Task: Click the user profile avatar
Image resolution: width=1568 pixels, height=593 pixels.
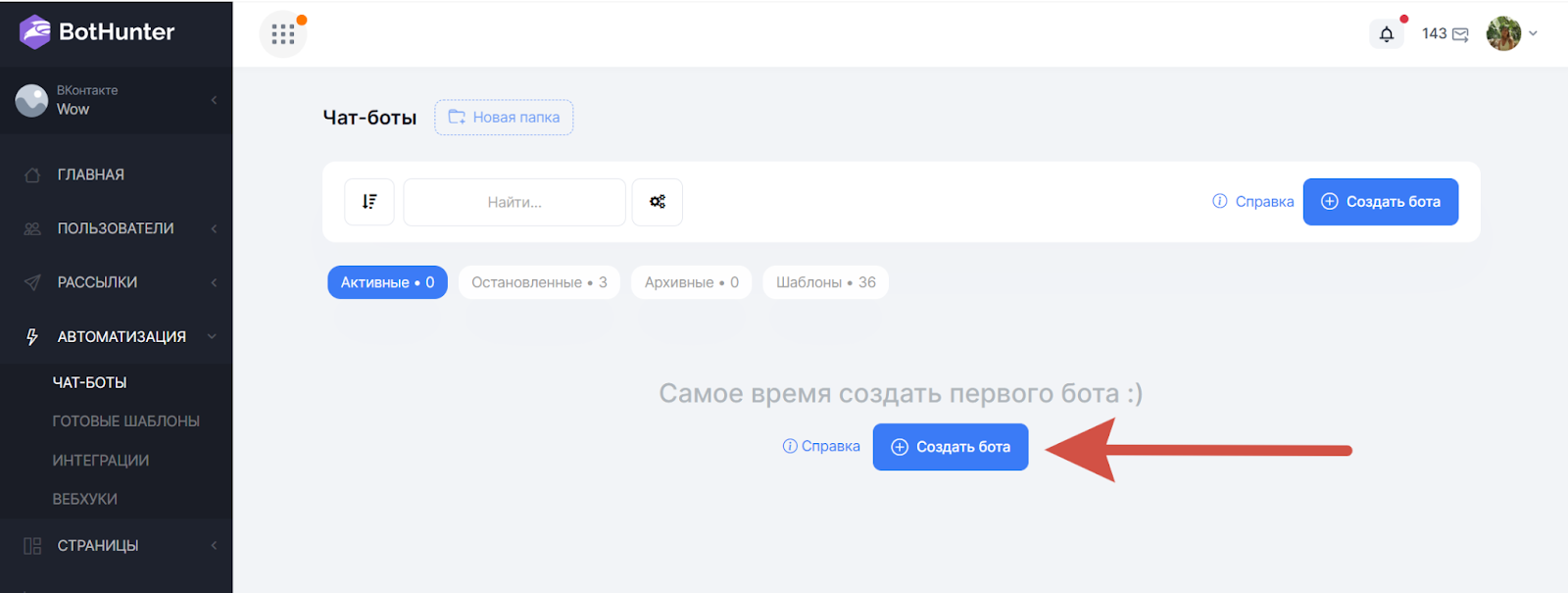Action: (x=1502, y=33)
